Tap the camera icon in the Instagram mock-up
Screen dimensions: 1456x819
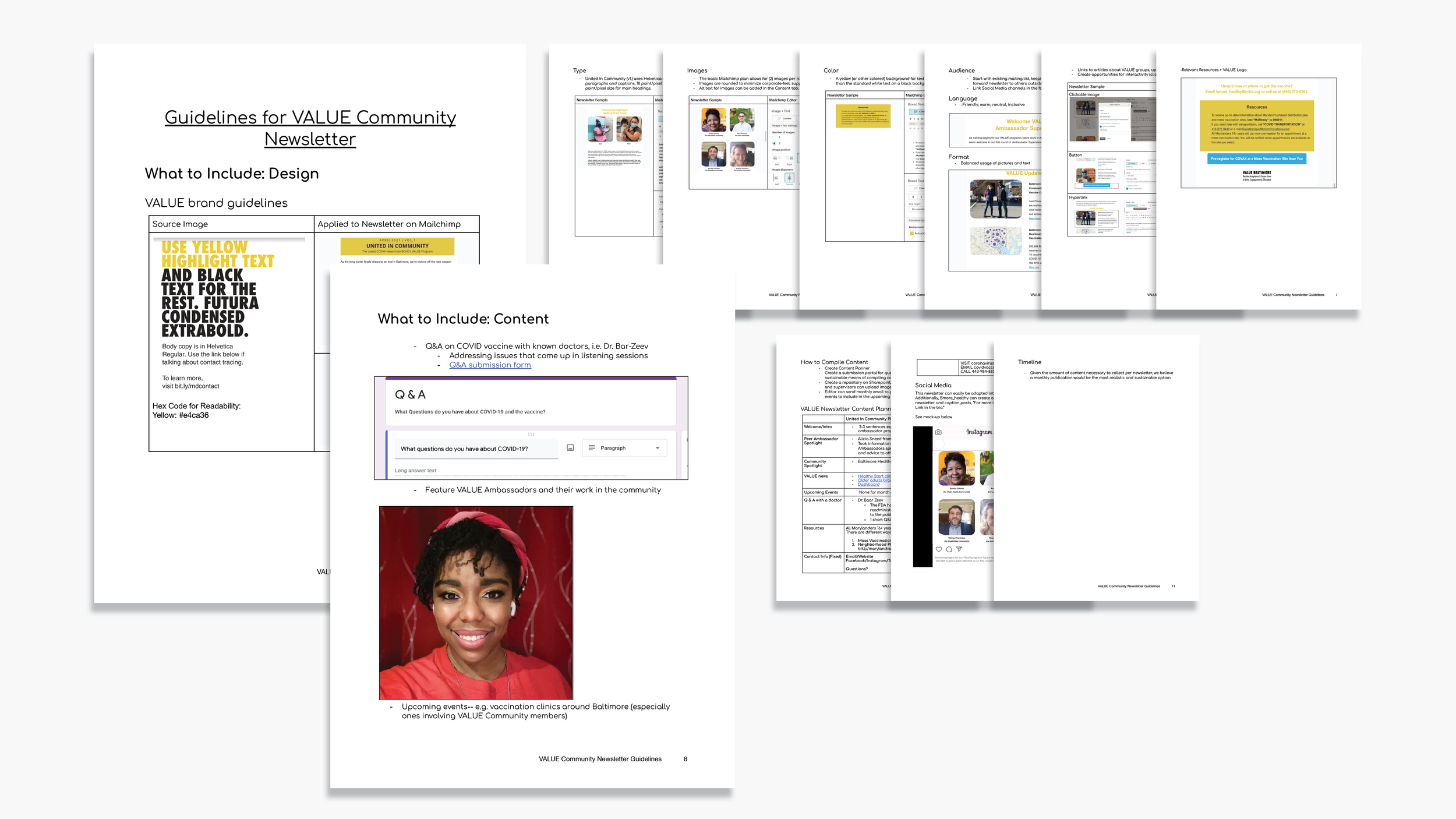[x=938, y=432]
